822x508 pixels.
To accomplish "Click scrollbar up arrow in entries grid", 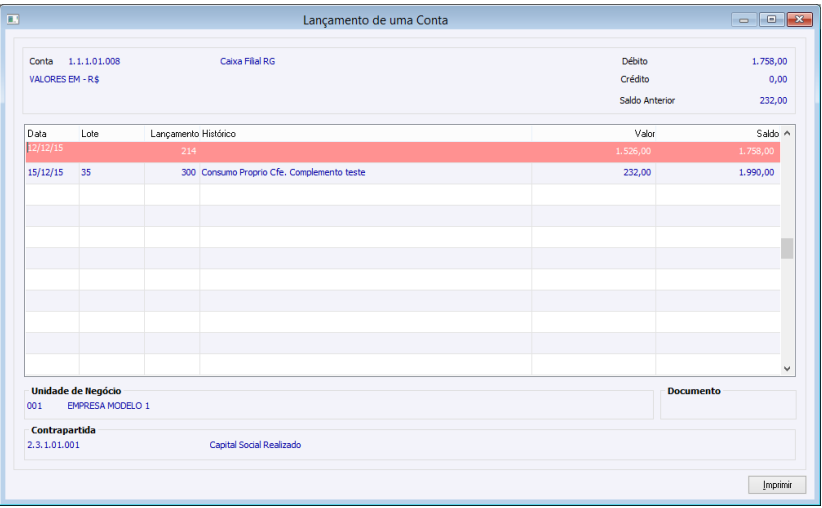I will 787,134.
